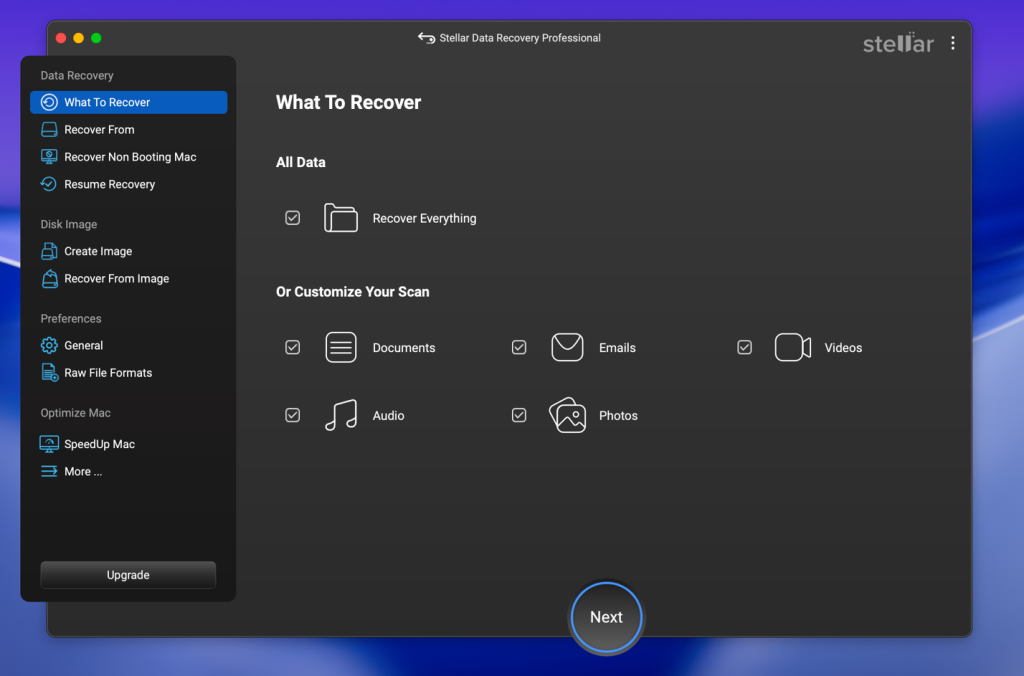Expand the More ... sidebar item
1024x676 pixels.
(83, 472)
